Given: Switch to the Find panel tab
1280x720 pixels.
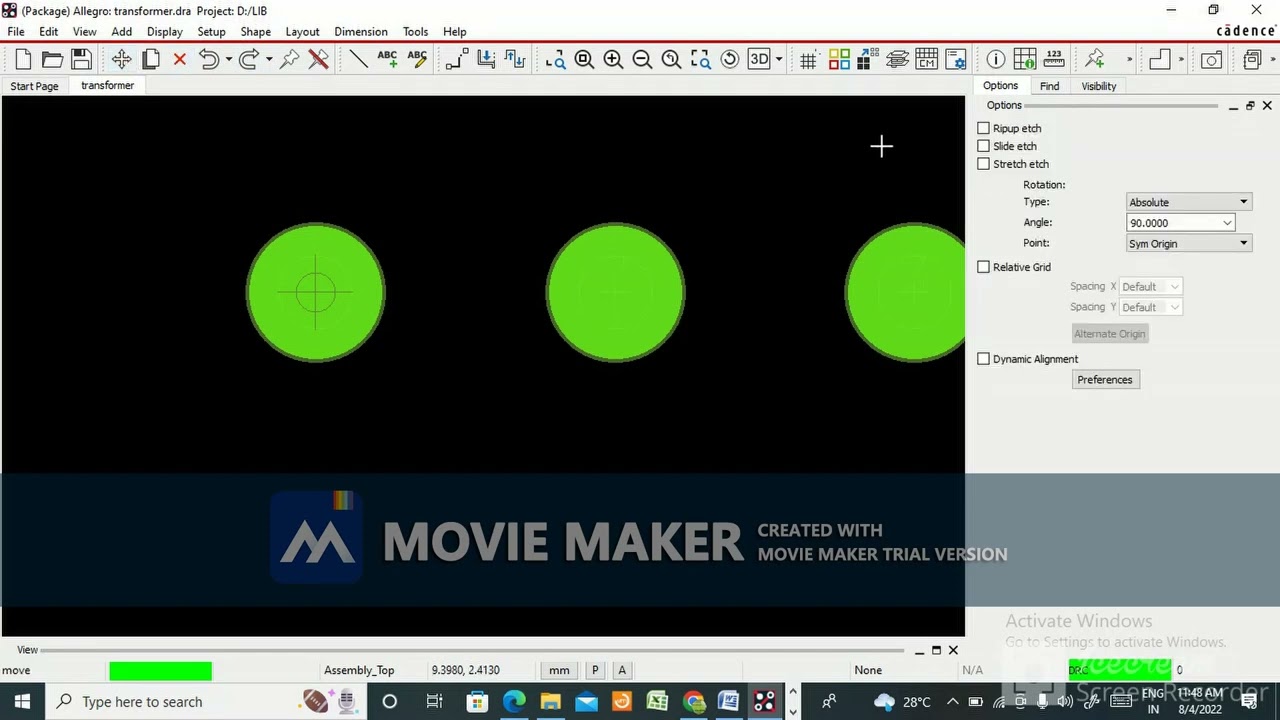Looking at the screenshot, I should (1049, 86).
